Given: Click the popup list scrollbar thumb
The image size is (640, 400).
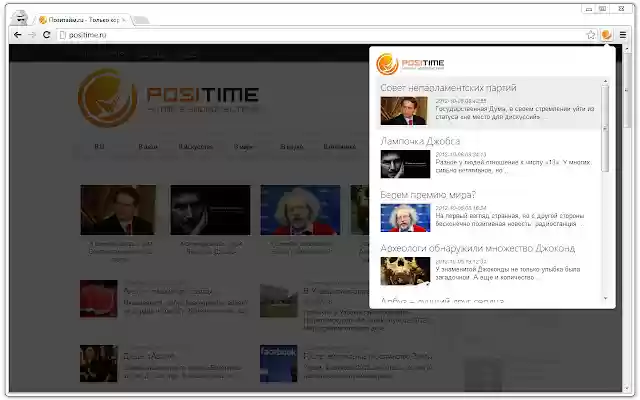Looking at the screenshot, I should point(605,128).
